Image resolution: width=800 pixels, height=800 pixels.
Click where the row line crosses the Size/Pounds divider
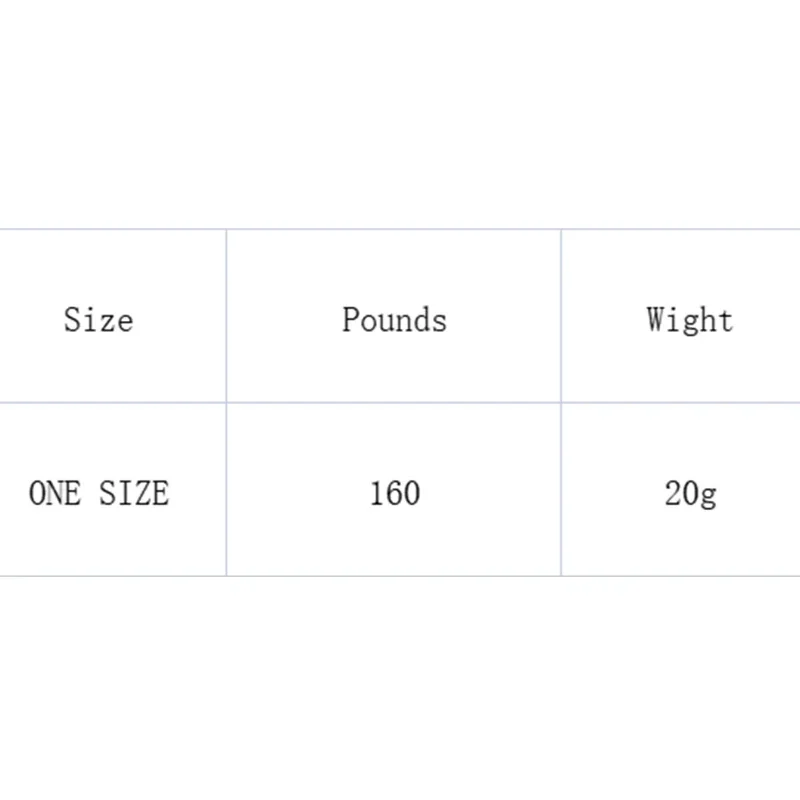point(227,403)
